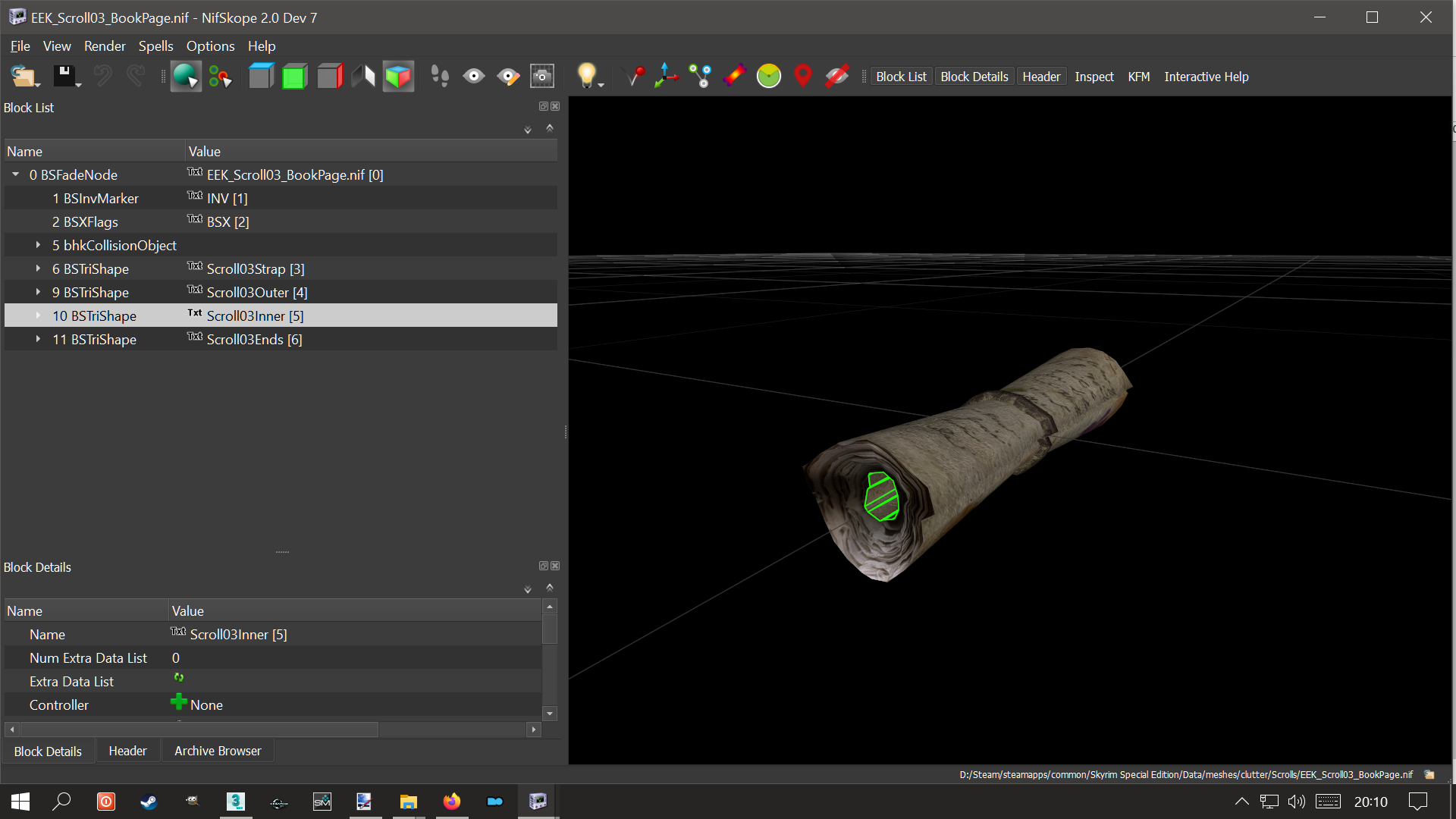Open the Spells menu
Image resolution: width=1456 pixels, height=819 pixels.
tap(155, 46)
